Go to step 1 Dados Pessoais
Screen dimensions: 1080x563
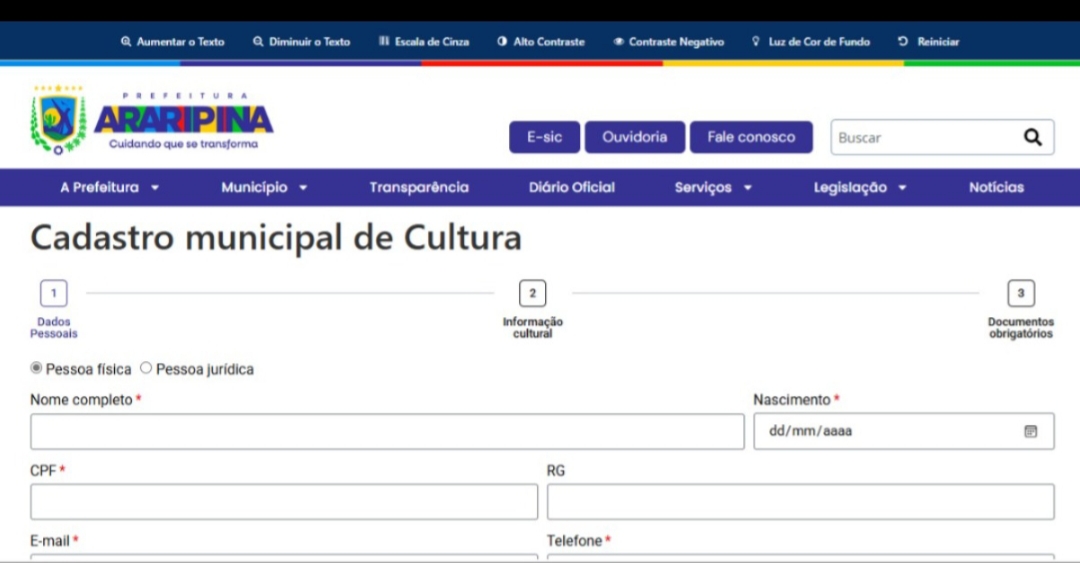click(54, 309)
